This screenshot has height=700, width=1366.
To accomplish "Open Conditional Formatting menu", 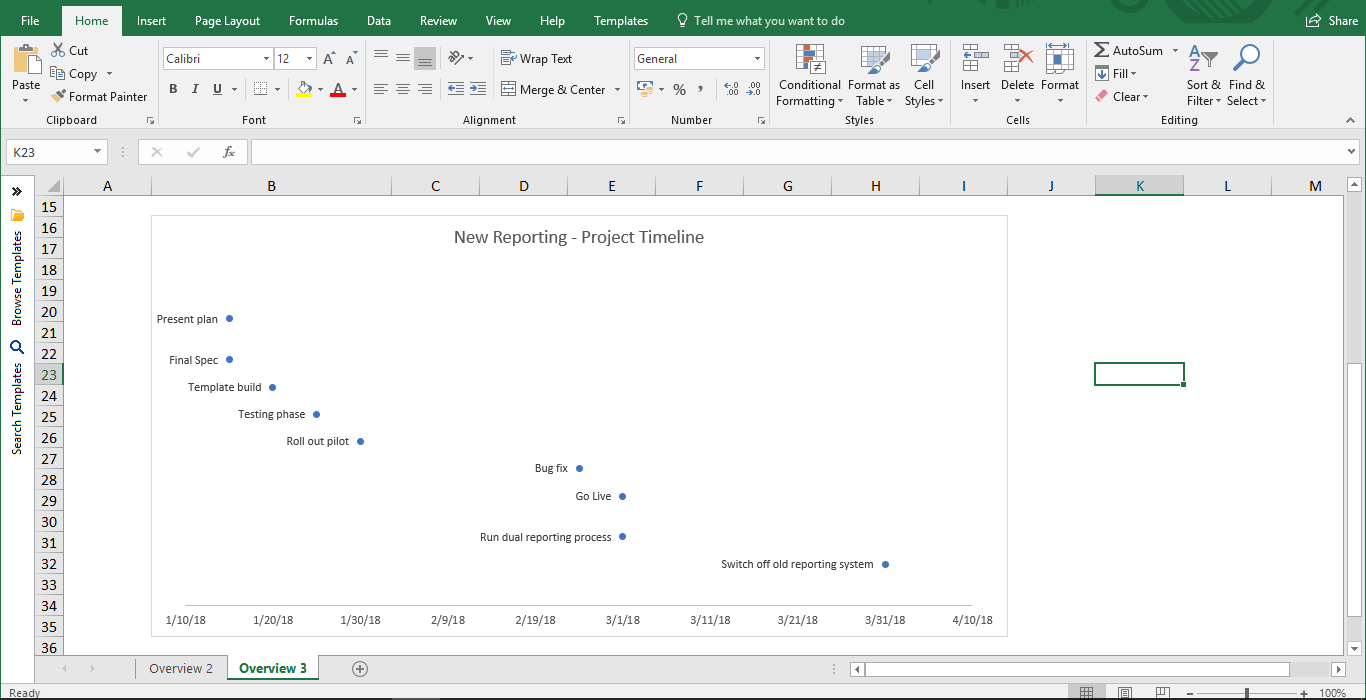I will coord(810,76).
